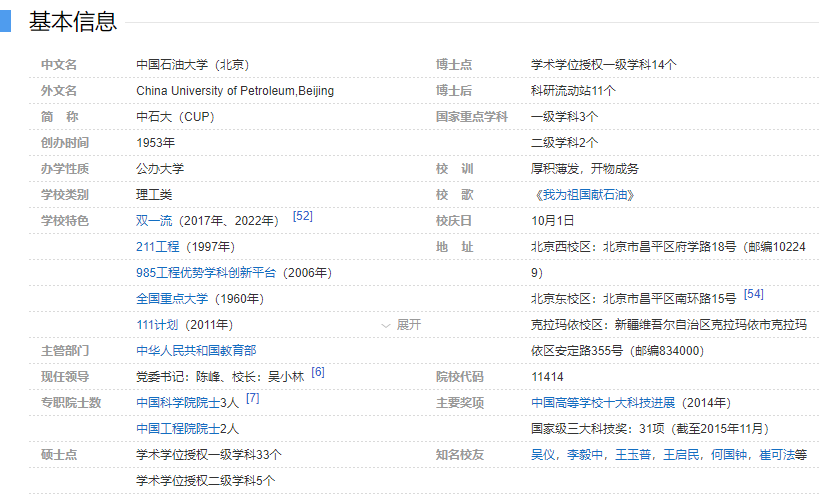Viewport: 829px width, 502px height.
Task: Click reference footnote [54]
Action: 754,294
